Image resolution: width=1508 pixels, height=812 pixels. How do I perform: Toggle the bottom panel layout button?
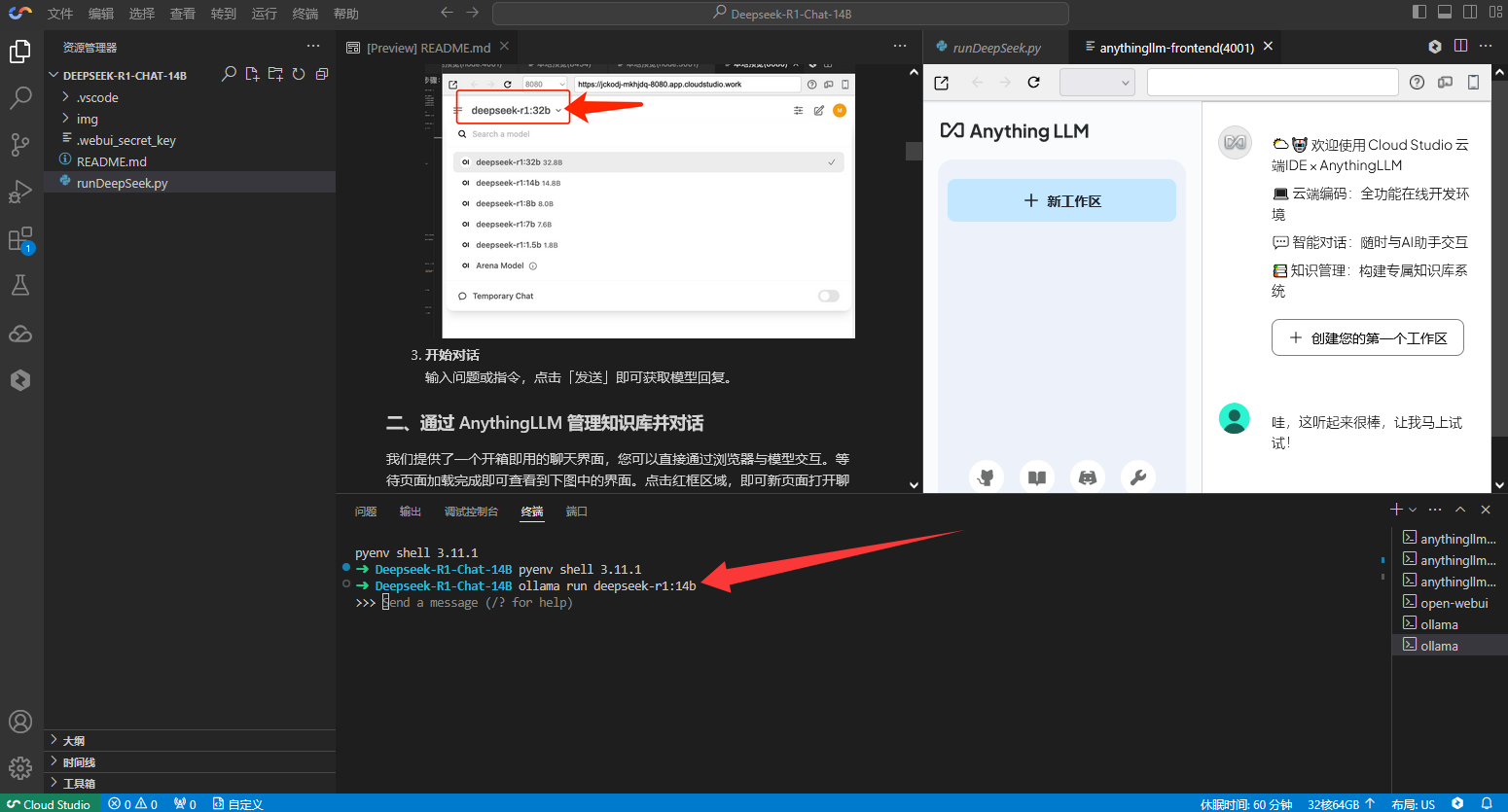[x=1445, y=13]
